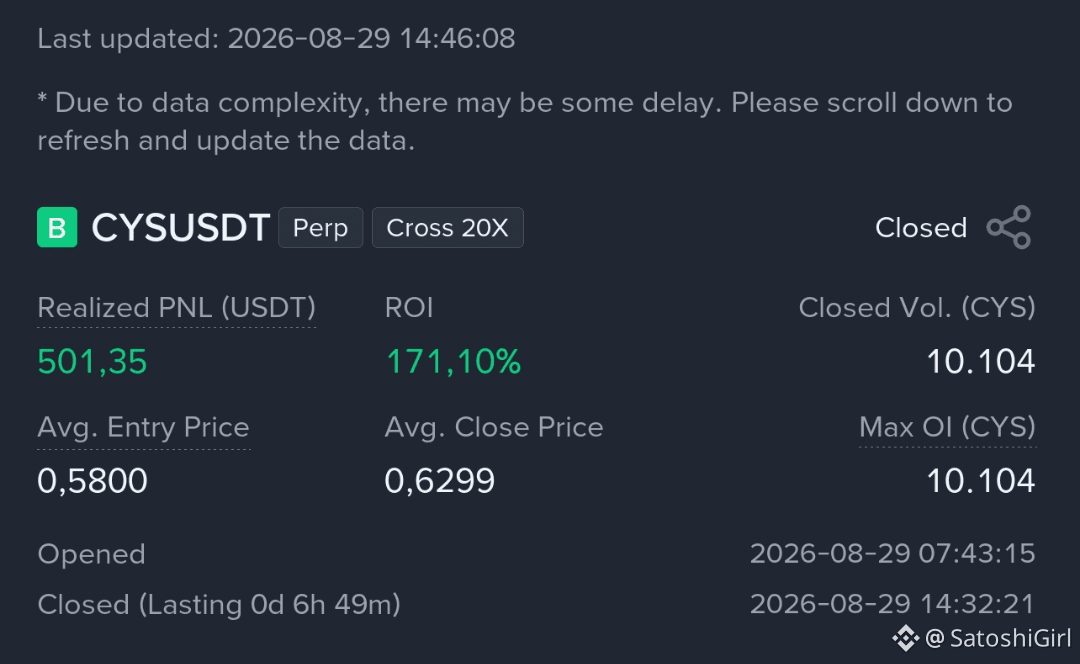Click the Closed Vol. (CYS) label
Image resolution: width=1080 pixels, height=664 pixels.
(917, 308)
